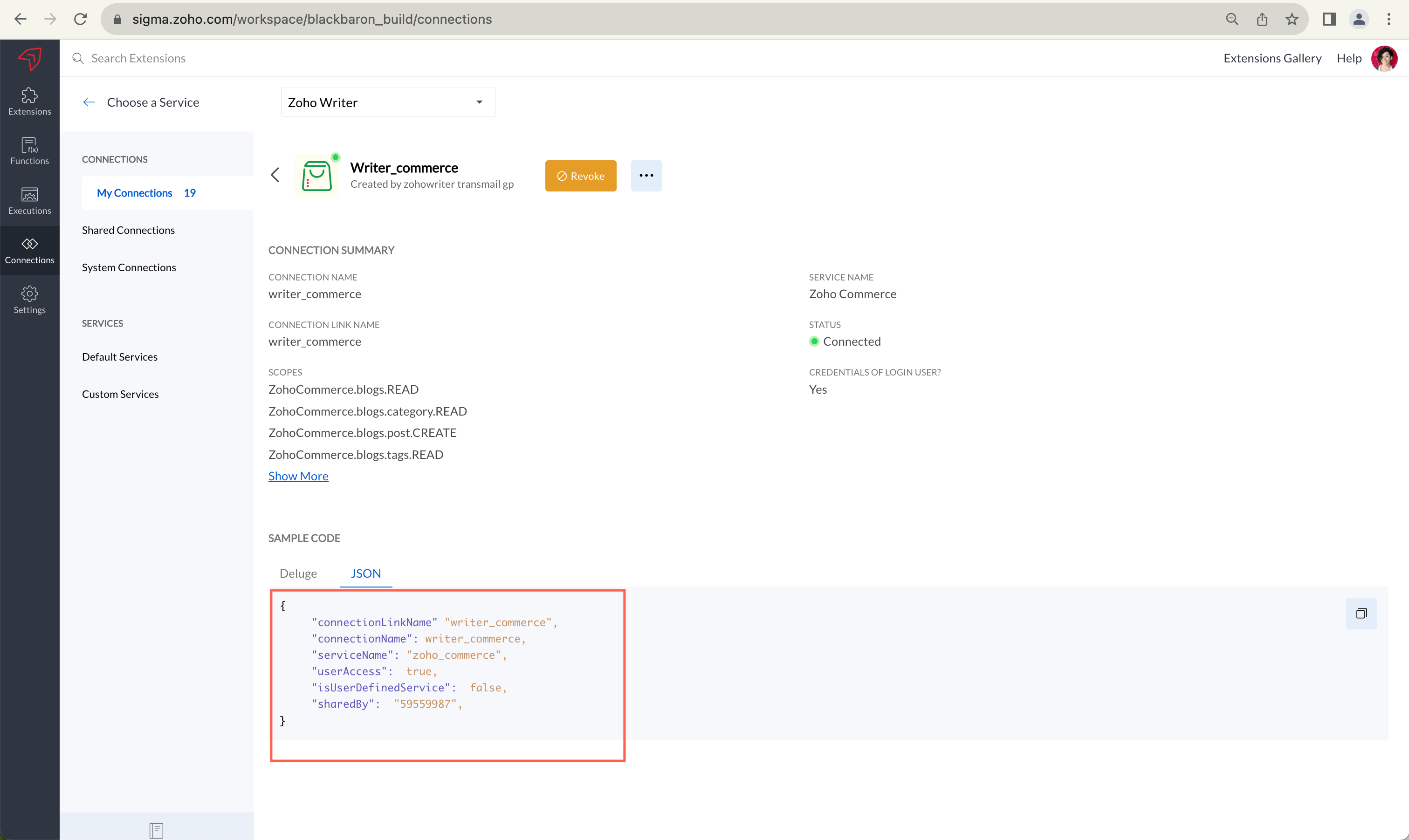
Task: Open the Executions sidebar section
Action: [x=29, y=201]
